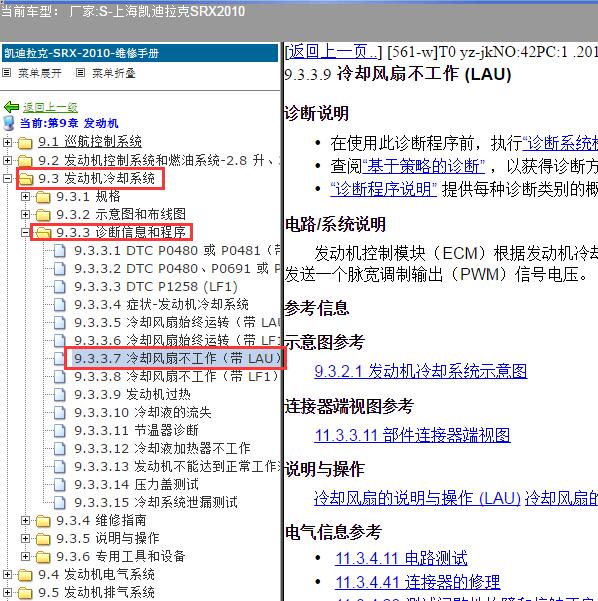
Task: Select tree item 9.3.3.7 冷却风扇不工作（带 LAU）
Action: [x=177, y=358]
